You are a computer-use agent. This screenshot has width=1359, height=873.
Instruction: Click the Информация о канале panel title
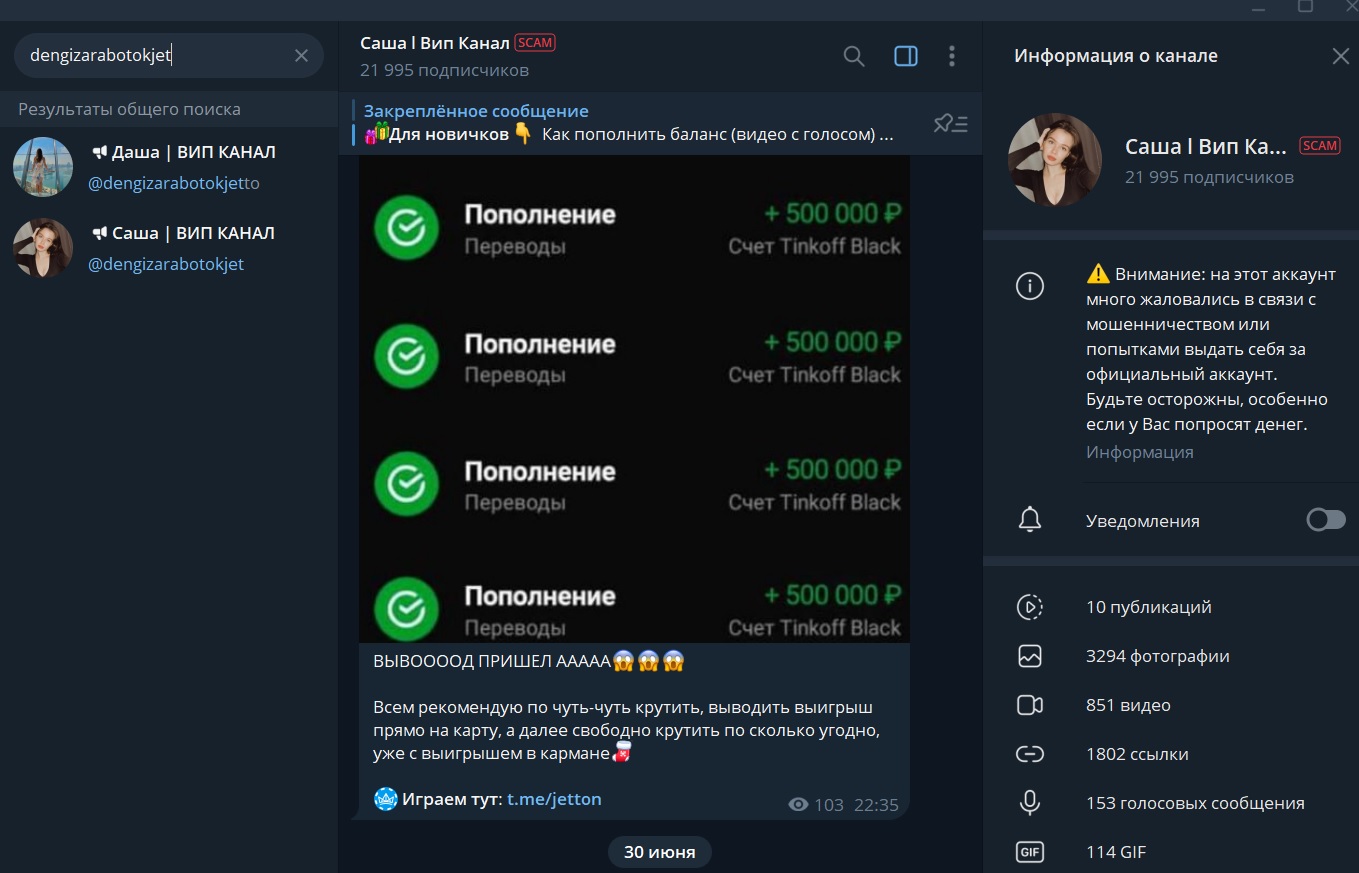1116,56
